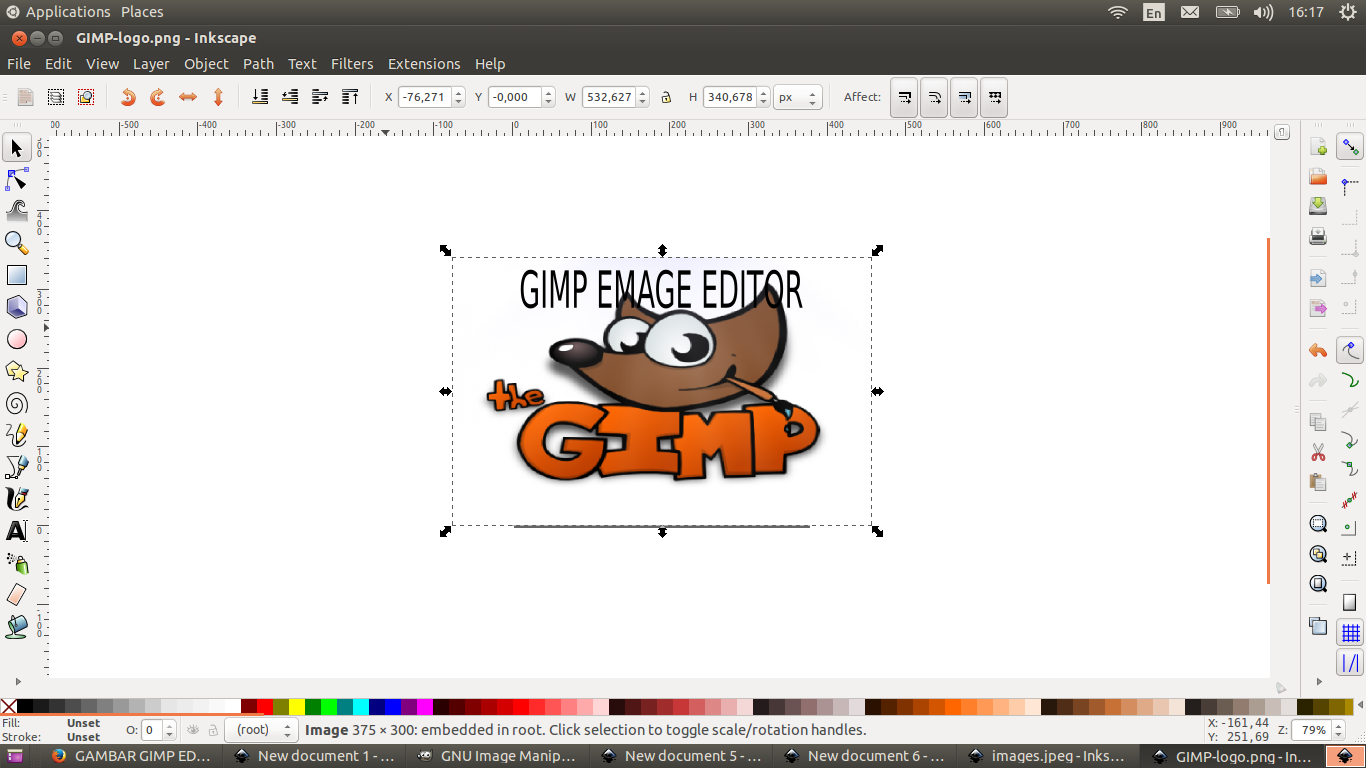Toggle snap to guides
Screen dimensions: 1366x768
(x=1351, y=663)
